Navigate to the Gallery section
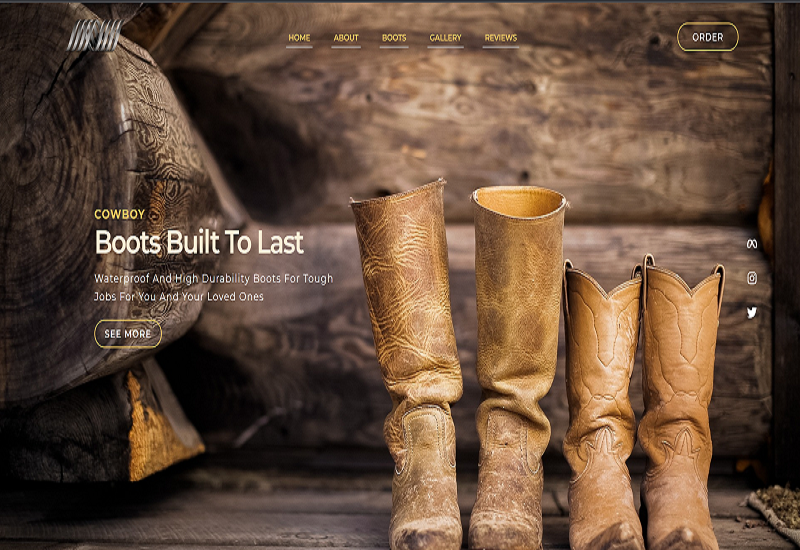The image size is (800, 550). 445,38
